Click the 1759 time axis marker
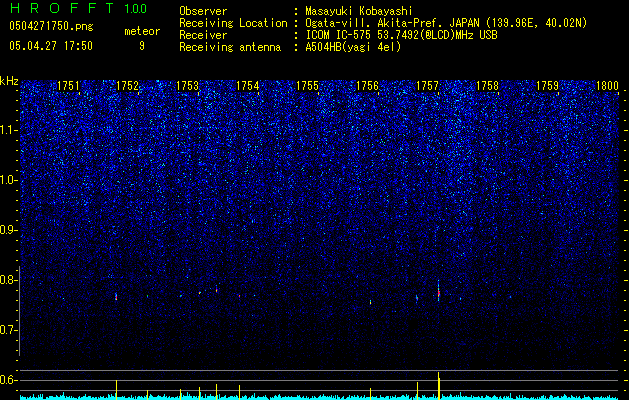629x400 pixels. [547, 86]
